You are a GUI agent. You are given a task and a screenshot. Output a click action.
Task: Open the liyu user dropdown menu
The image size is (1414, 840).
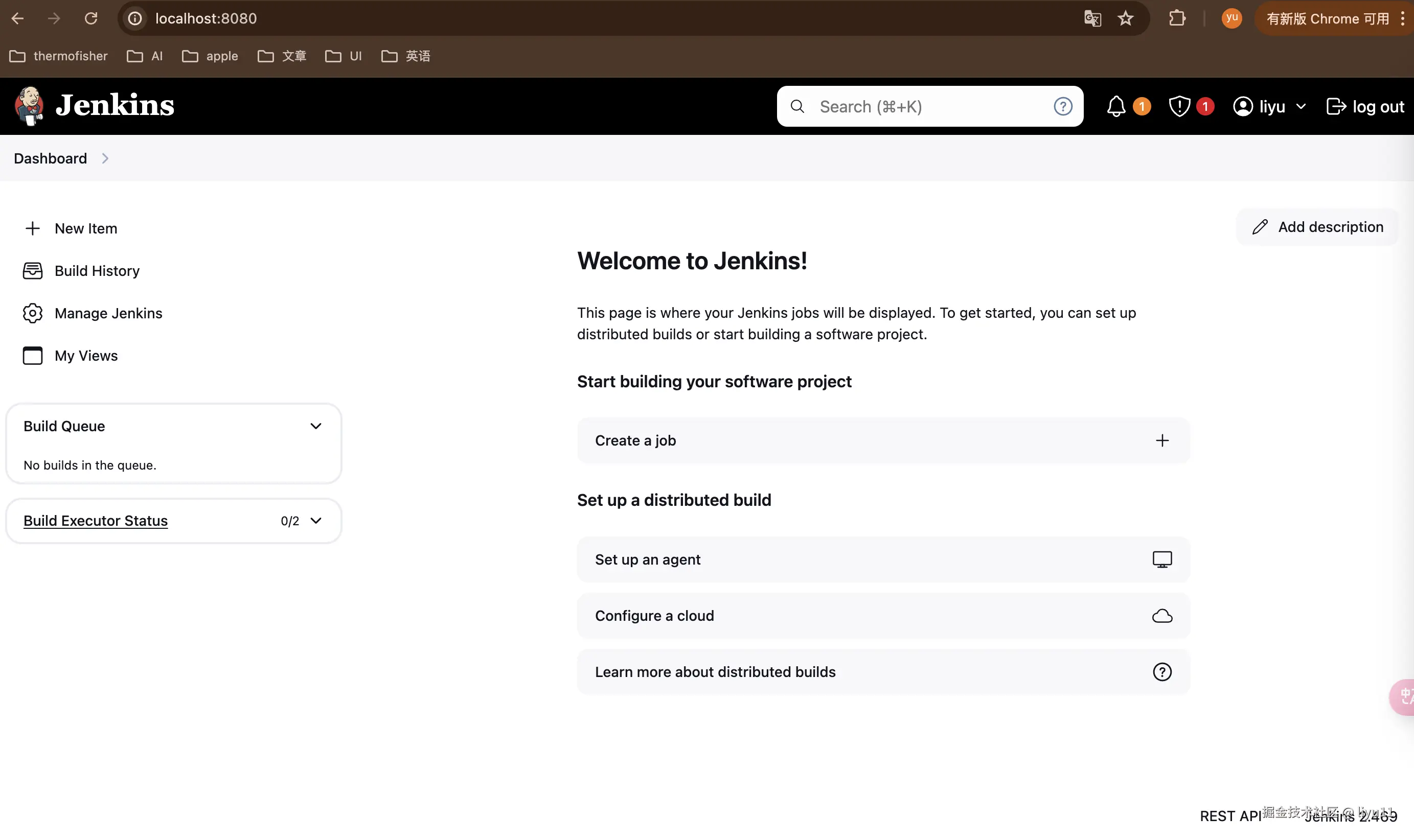[x=1300, y=106]
